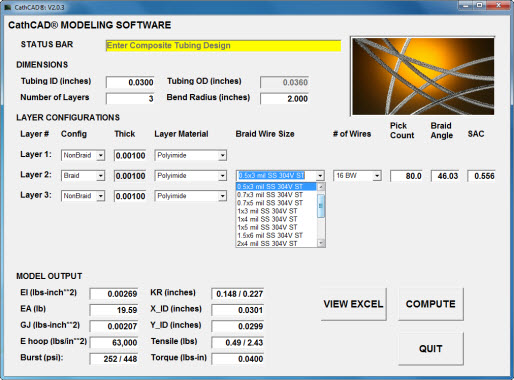Select 1x3 mil SS 304V ST option
The height and width of the screenshot is (380, 514).
point(276,211)
